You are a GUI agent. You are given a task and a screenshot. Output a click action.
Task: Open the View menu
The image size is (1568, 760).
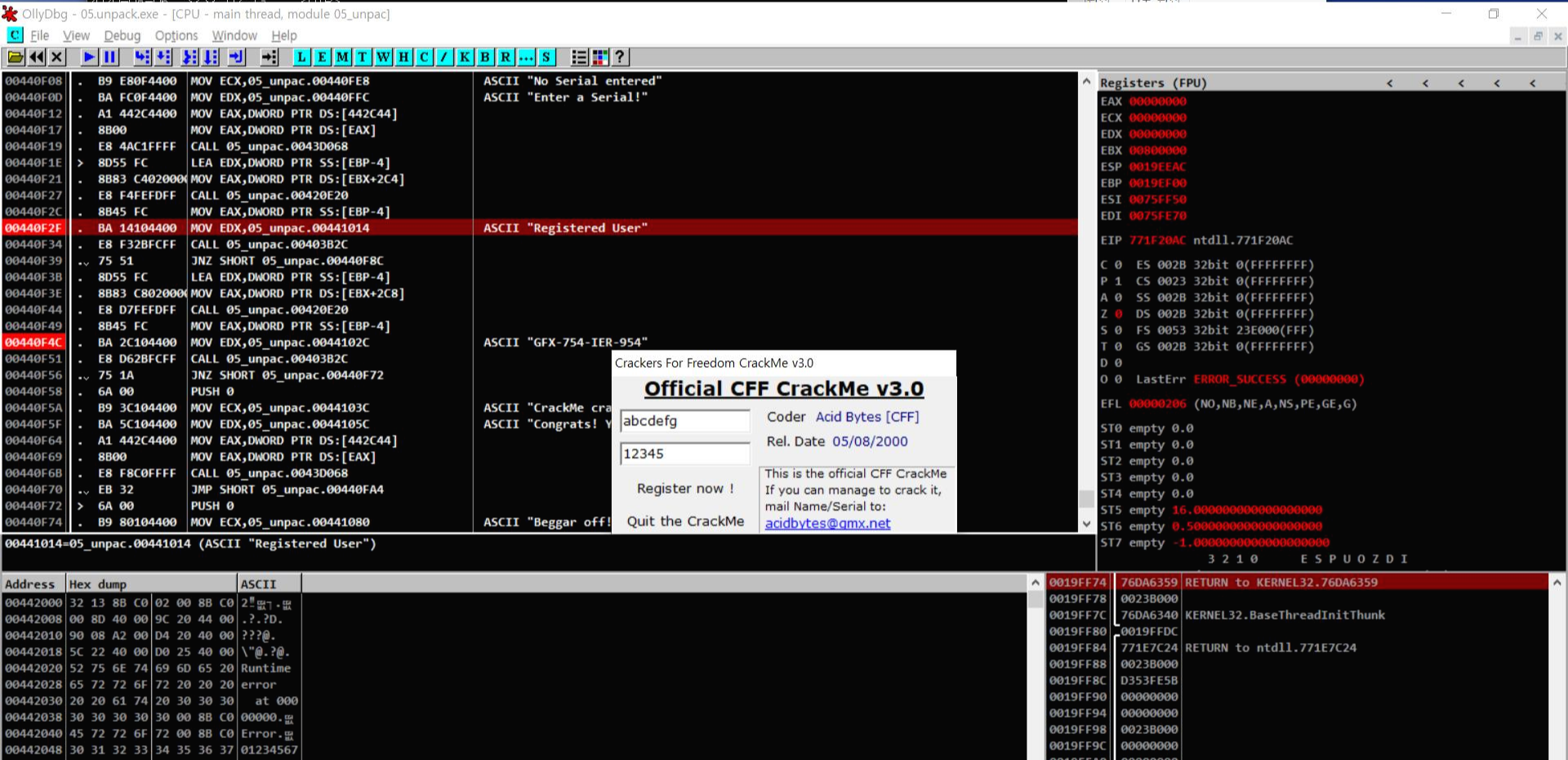[x=76, y=35]
